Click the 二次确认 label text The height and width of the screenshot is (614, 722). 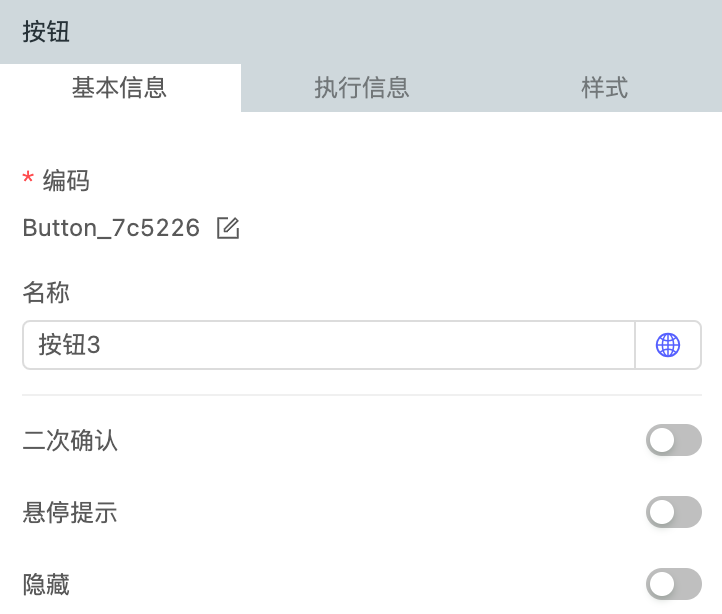(x=70, y=440)
